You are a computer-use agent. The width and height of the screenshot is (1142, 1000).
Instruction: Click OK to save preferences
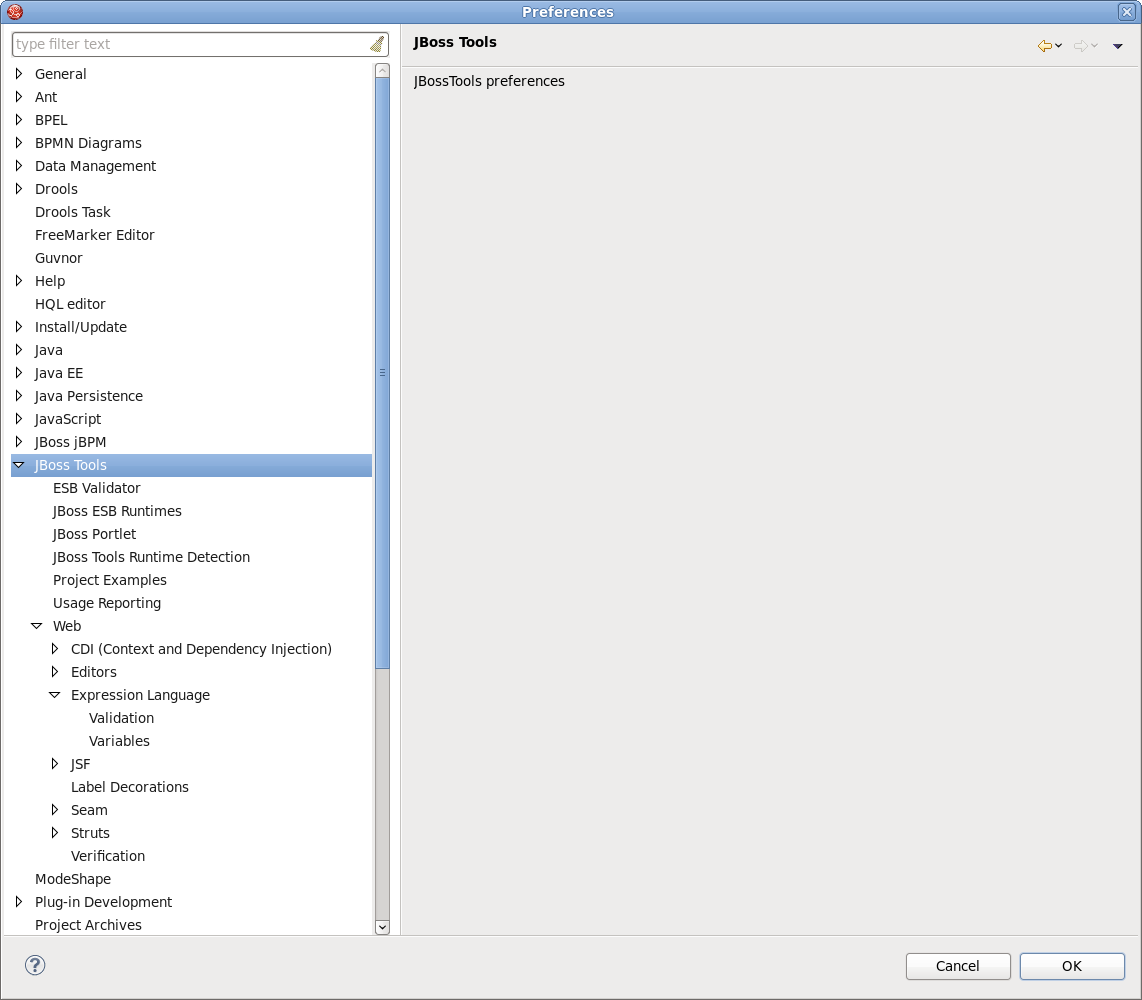(x=1072, y=966)
